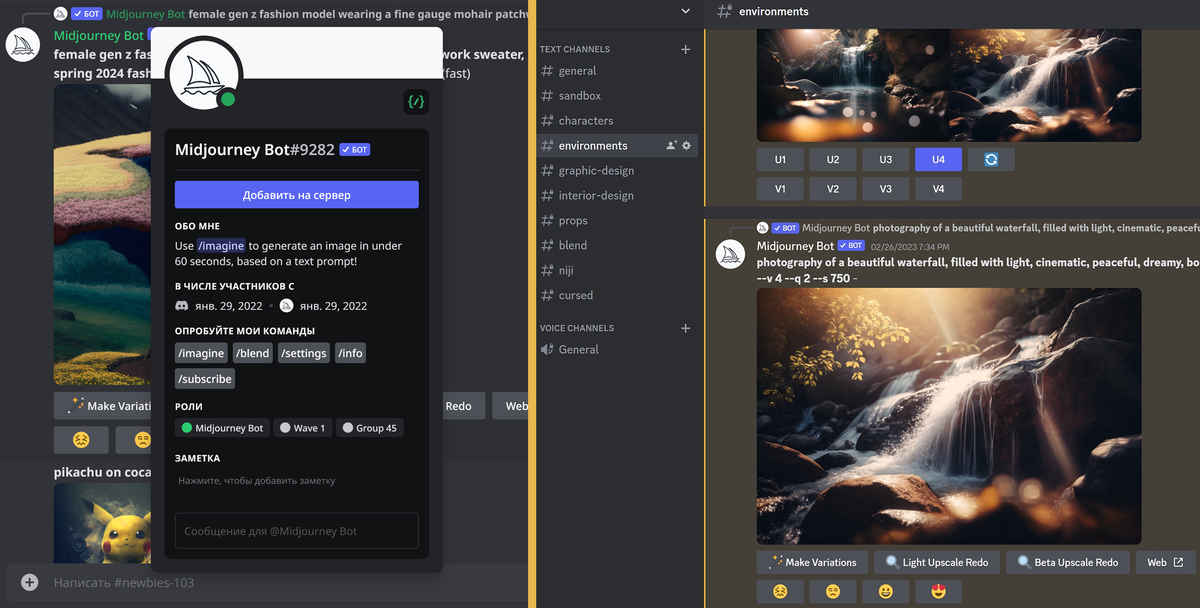React with the heart-eyes emoji under waterfall image
Viewport: 1200px width, 608px height.
click(x=938, y=591)
